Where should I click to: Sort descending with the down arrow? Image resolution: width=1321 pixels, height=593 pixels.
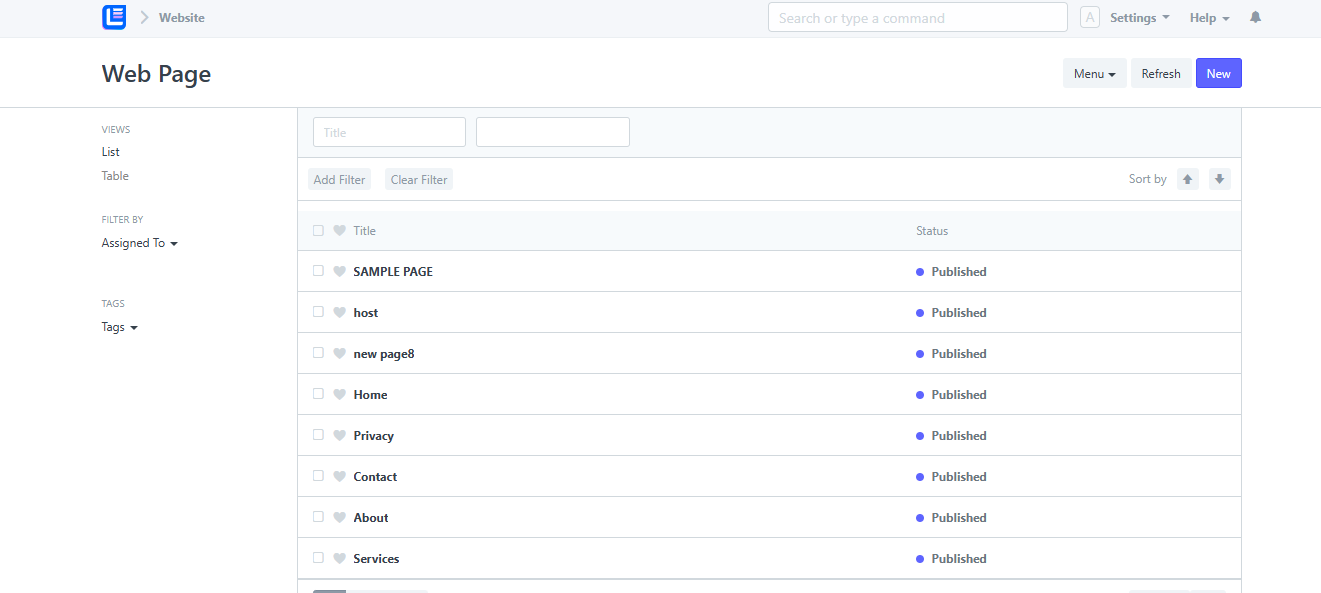point(1219,179)
